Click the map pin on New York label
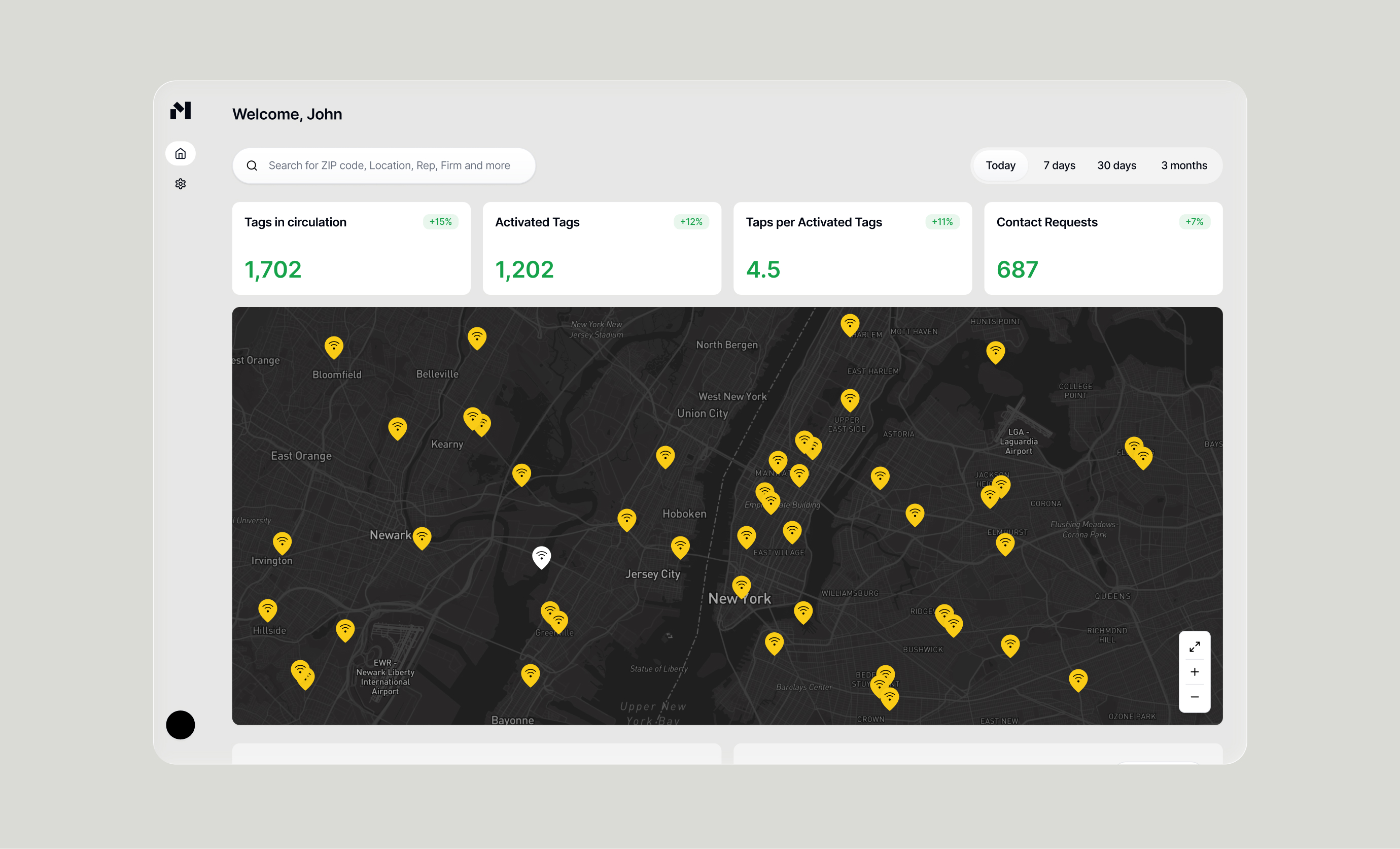This screenshot has width=1400, height=849. (741, 587)
